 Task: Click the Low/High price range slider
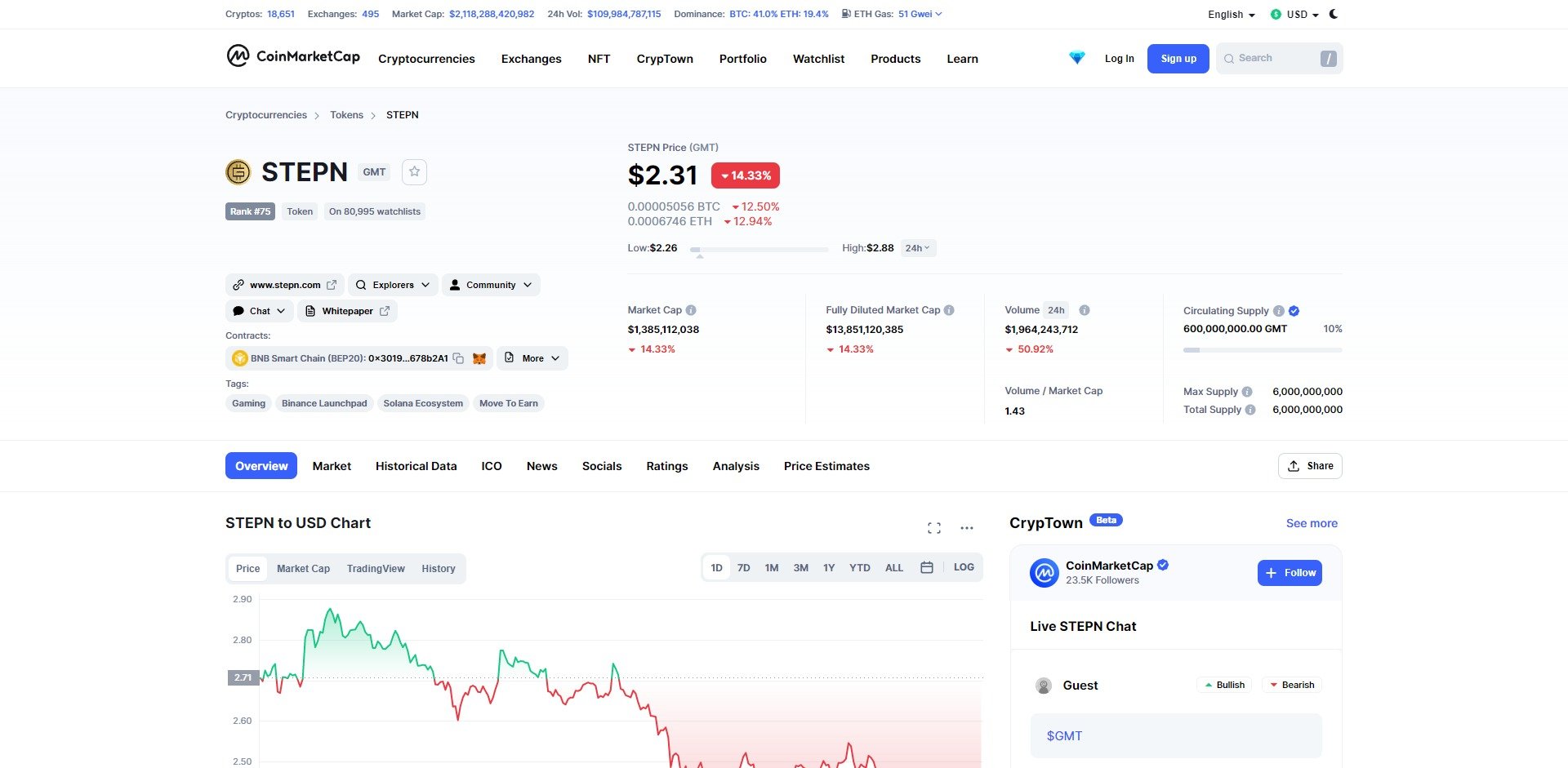[759, 249]
